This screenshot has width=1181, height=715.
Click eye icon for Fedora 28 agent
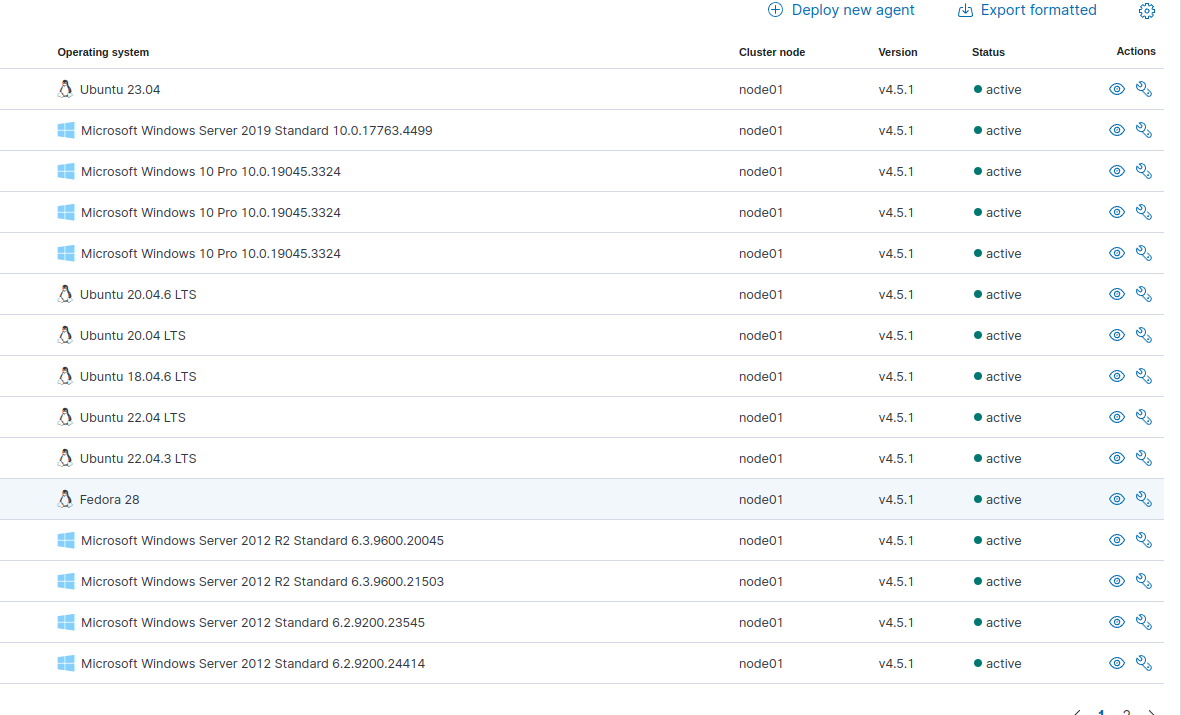coord(1117,499)
